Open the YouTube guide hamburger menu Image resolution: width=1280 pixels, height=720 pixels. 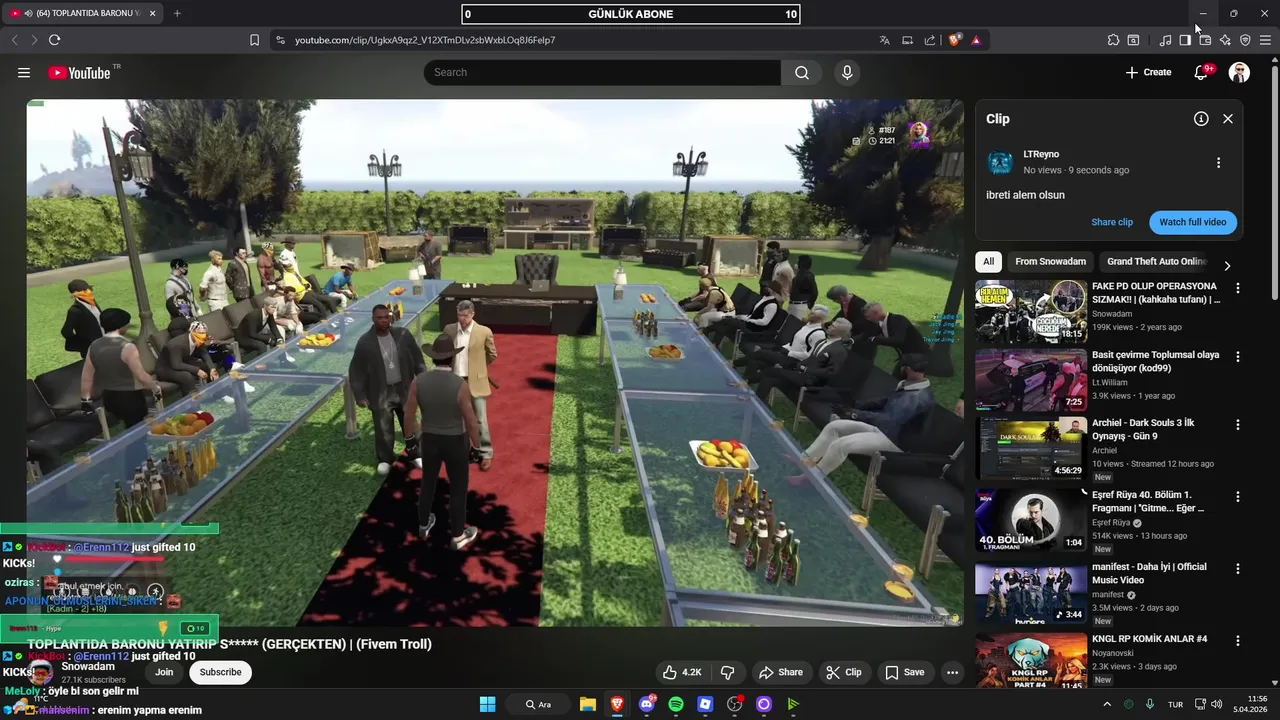24,72
